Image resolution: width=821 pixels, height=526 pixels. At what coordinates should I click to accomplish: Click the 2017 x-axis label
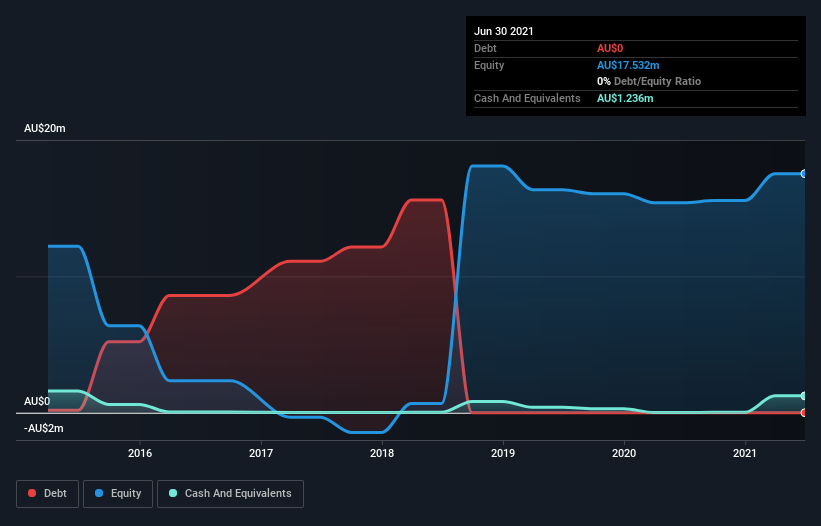(261, 453)
